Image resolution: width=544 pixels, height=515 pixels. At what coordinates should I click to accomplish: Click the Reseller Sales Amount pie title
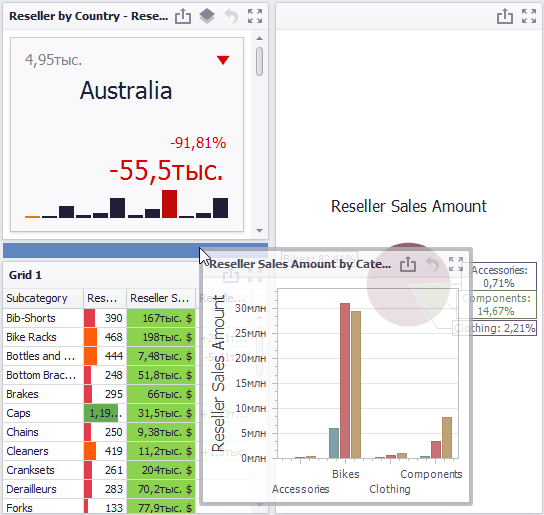click(409, 206)
